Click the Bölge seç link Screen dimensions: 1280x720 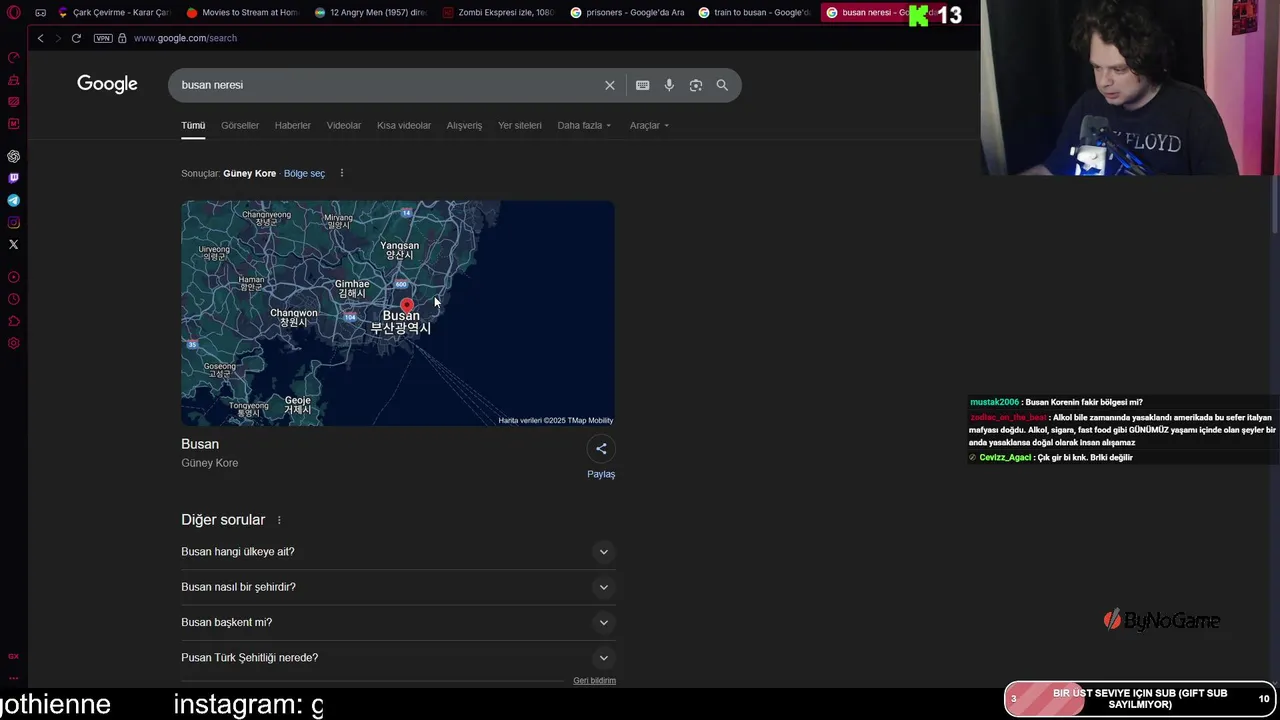304,173
